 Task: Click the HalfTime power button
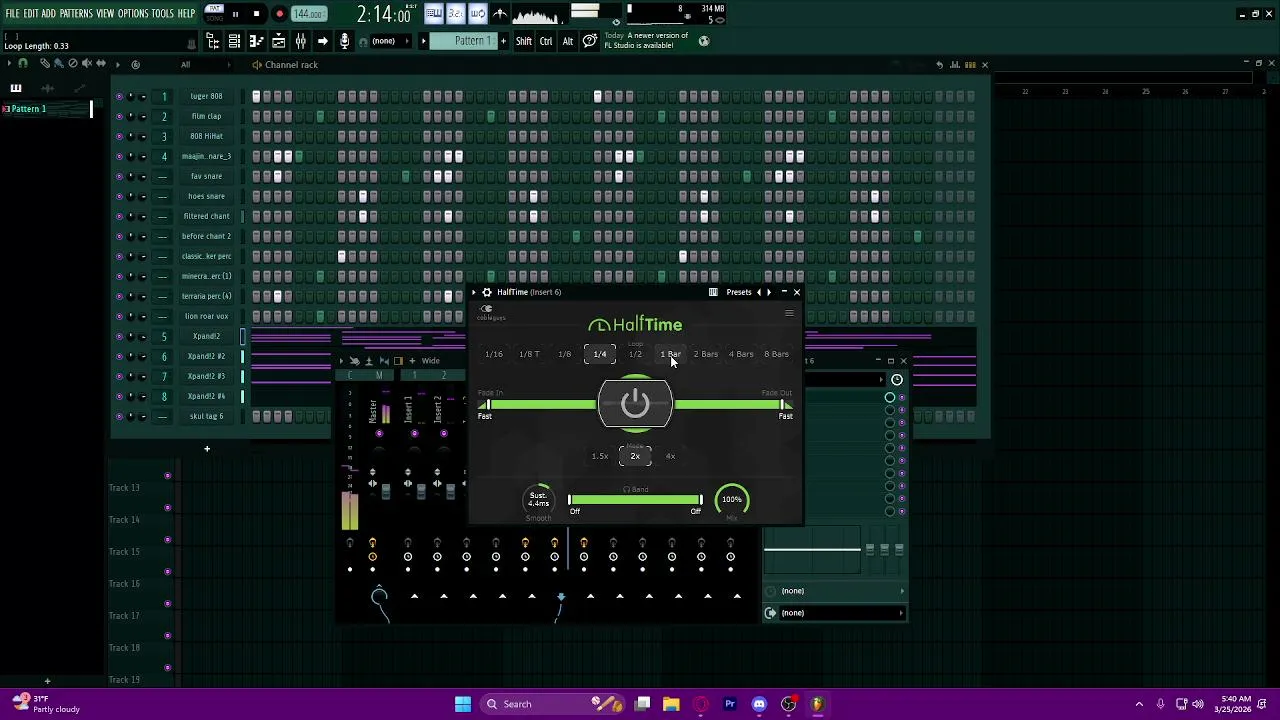635,404
